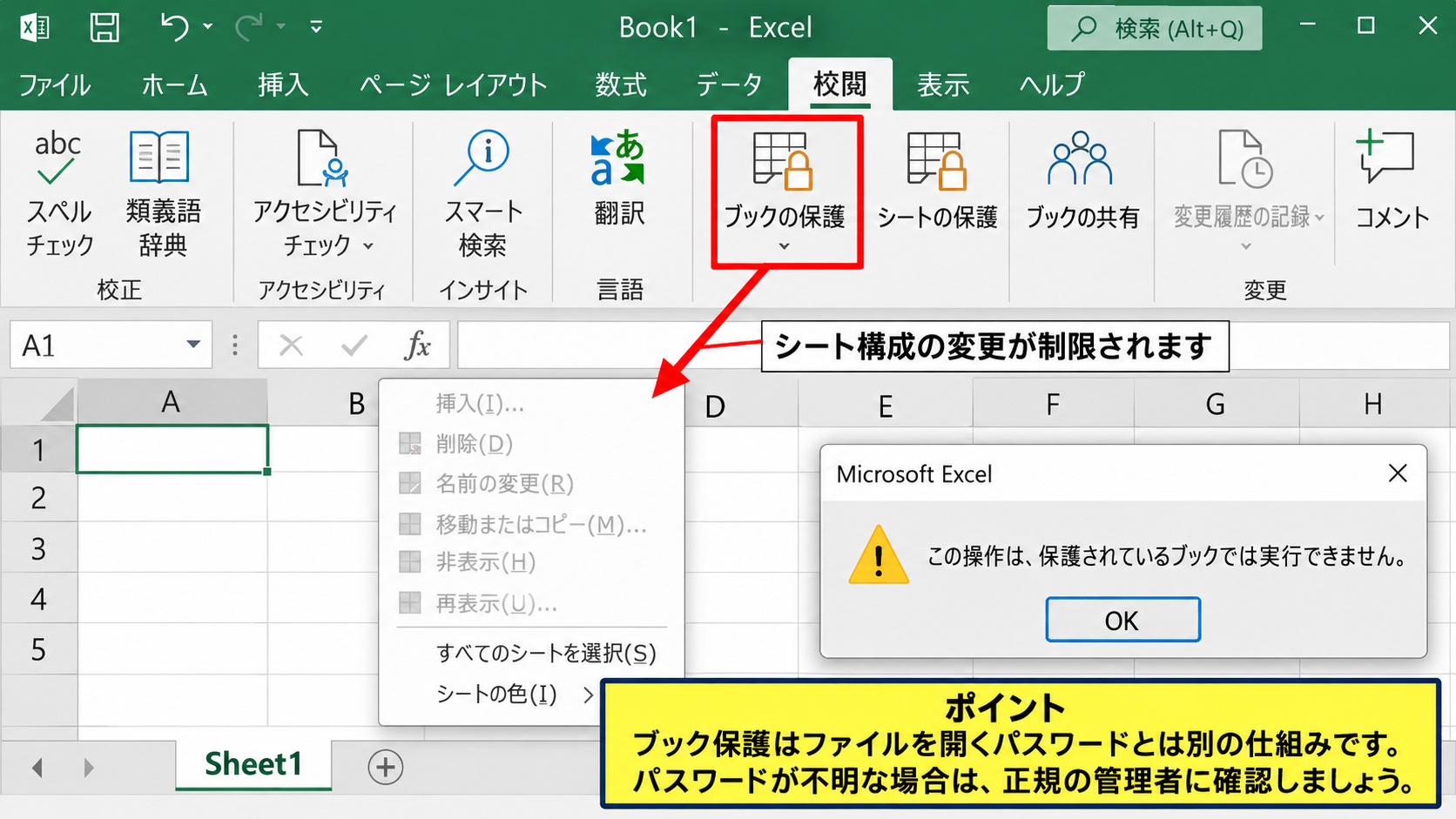Click the select-all corner triangle

57,404
